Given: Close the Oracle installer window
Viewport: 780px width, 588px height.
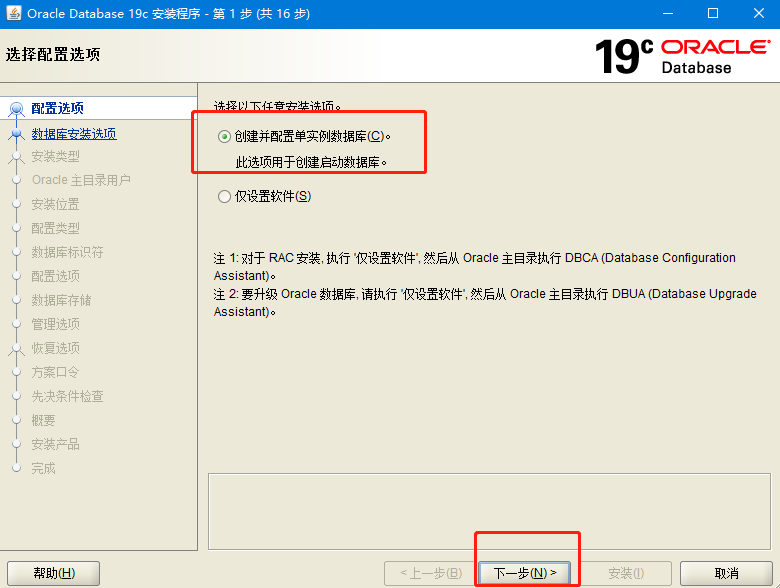Looking at the screenshot, I should 759,13.
